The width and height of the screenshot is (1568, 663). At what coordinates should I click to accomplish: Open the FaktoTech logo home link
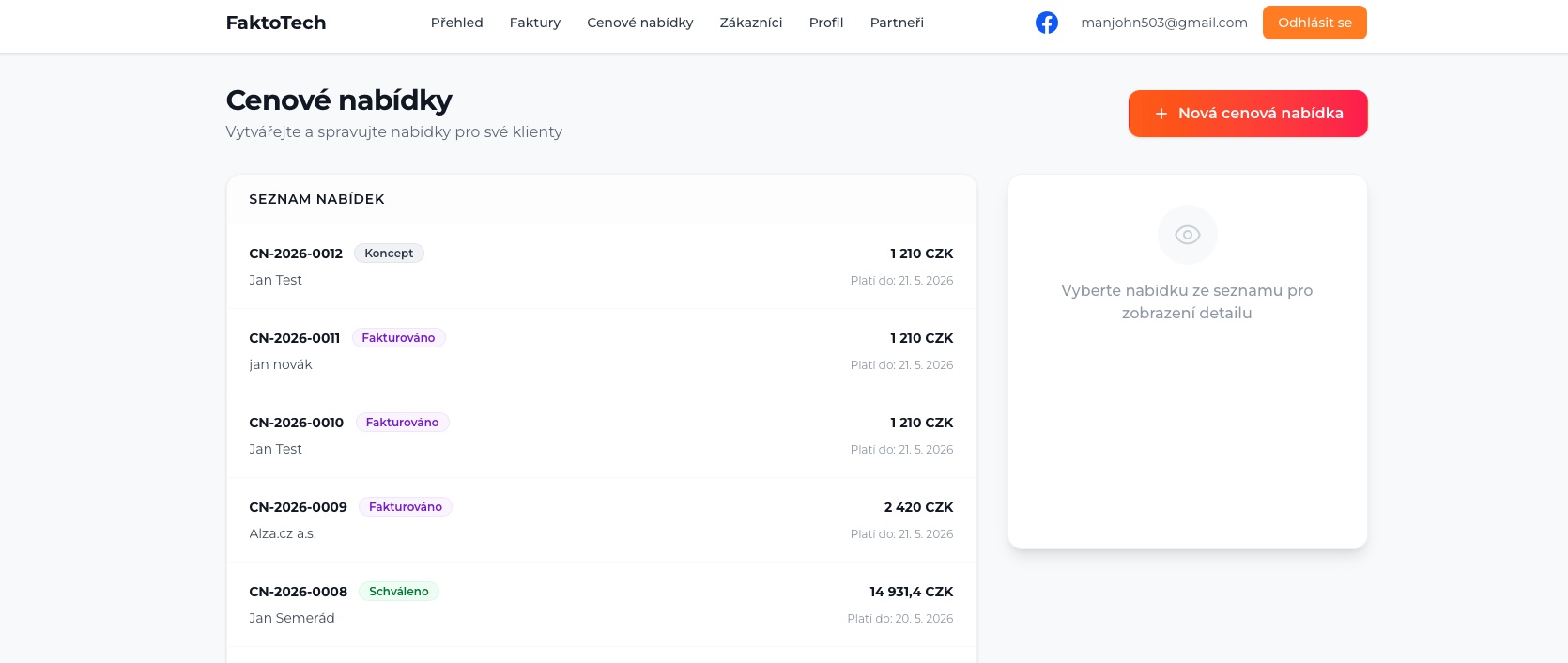276,23
